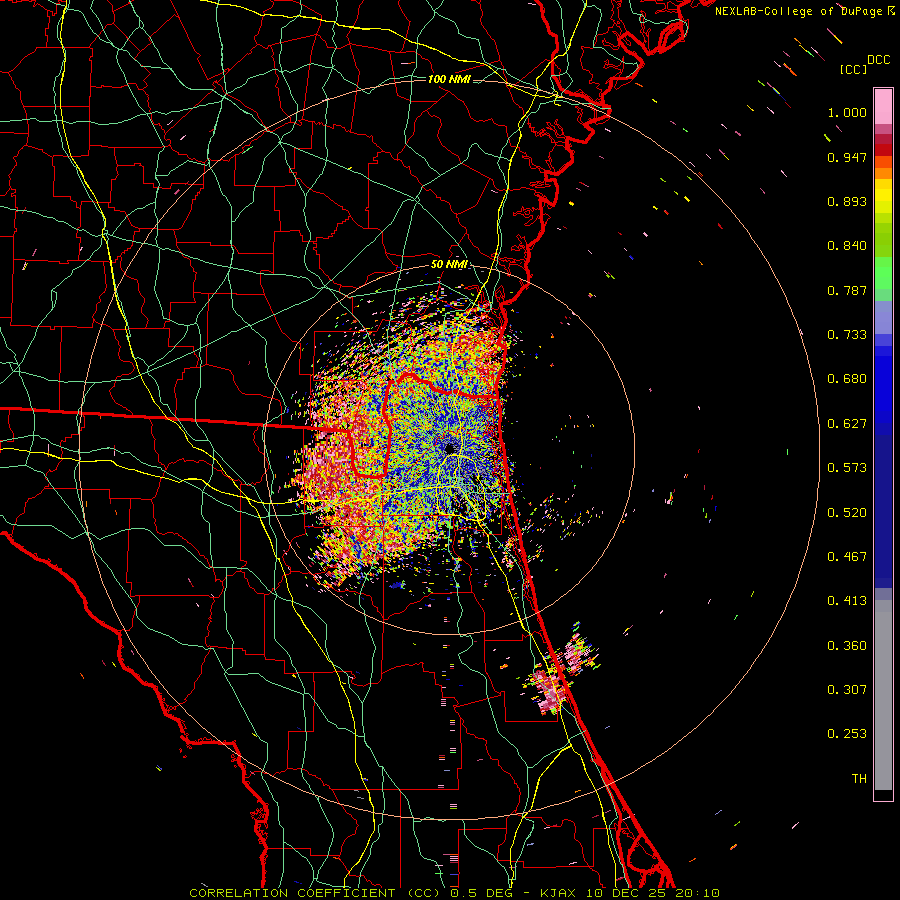The image size is (900, 900).
Task: Click the 100 NMI range ring label
Action: click(x=449, y=79)
